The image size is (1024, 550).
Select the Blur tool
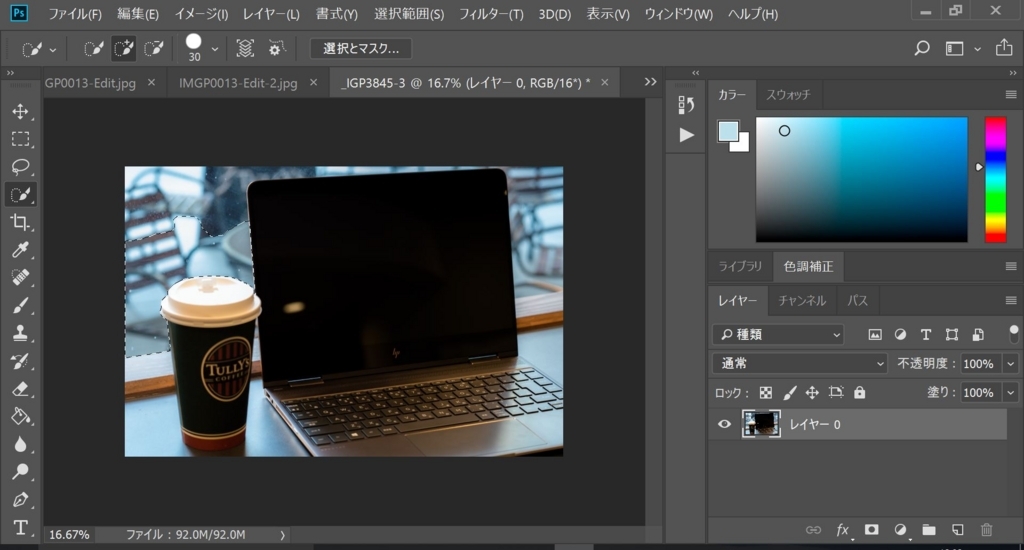point(20,444)
